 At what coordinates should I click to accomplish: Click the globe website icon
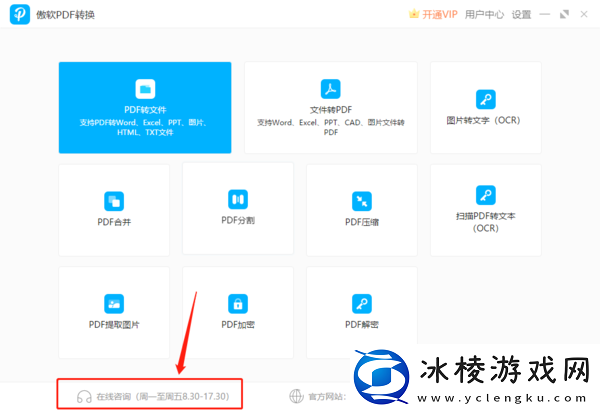point(297,396)
